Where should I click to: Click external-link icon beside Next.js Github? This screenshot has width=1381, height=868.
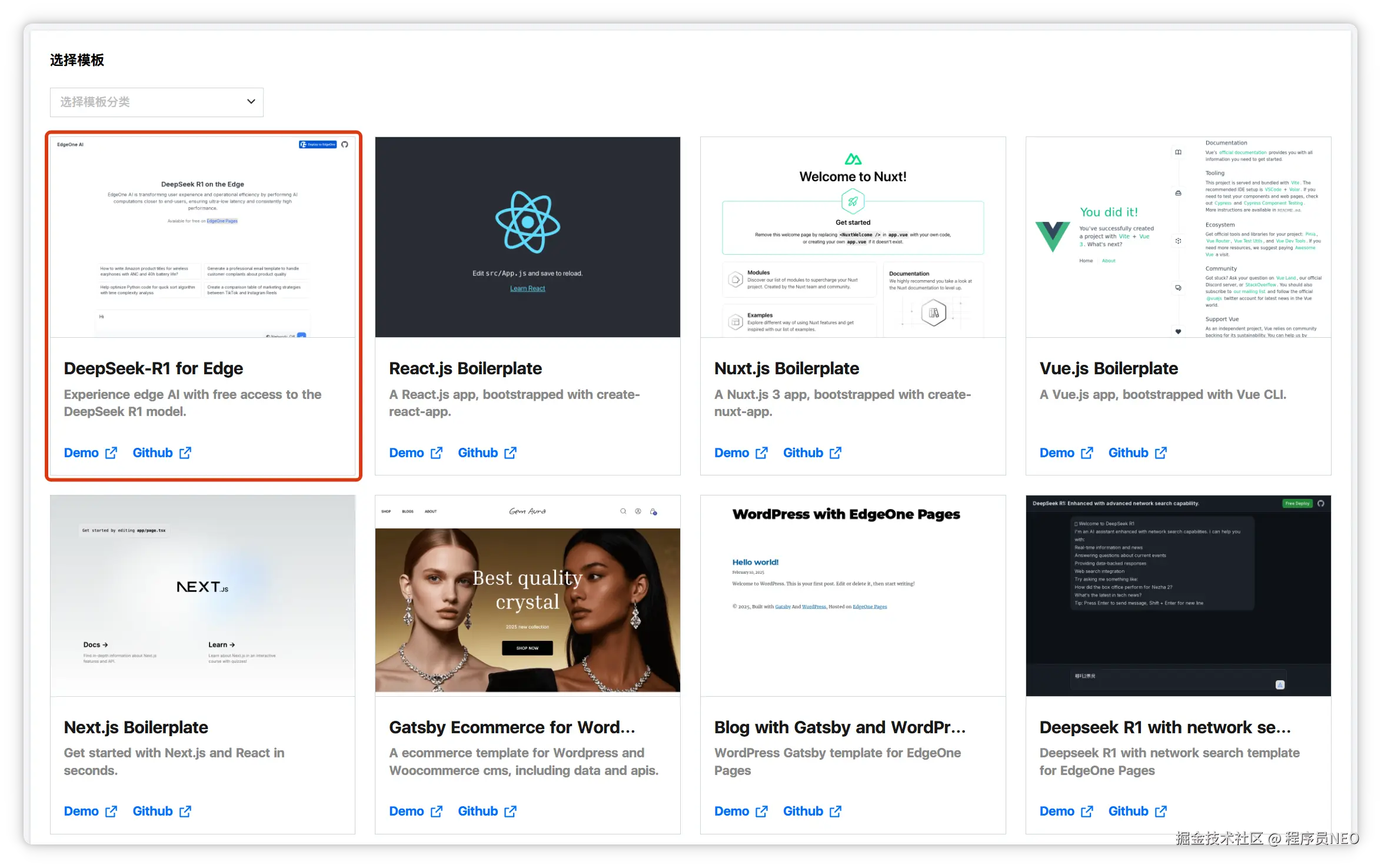click(x=185, y=811)
